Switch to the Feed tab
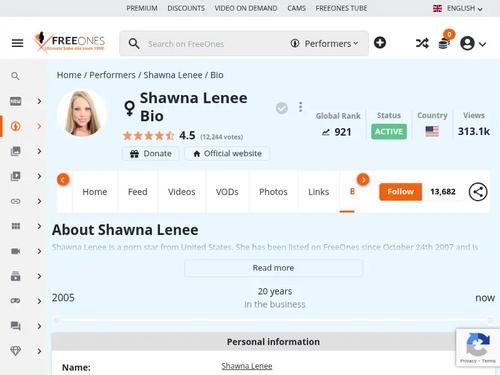 [x=138, y=192]
